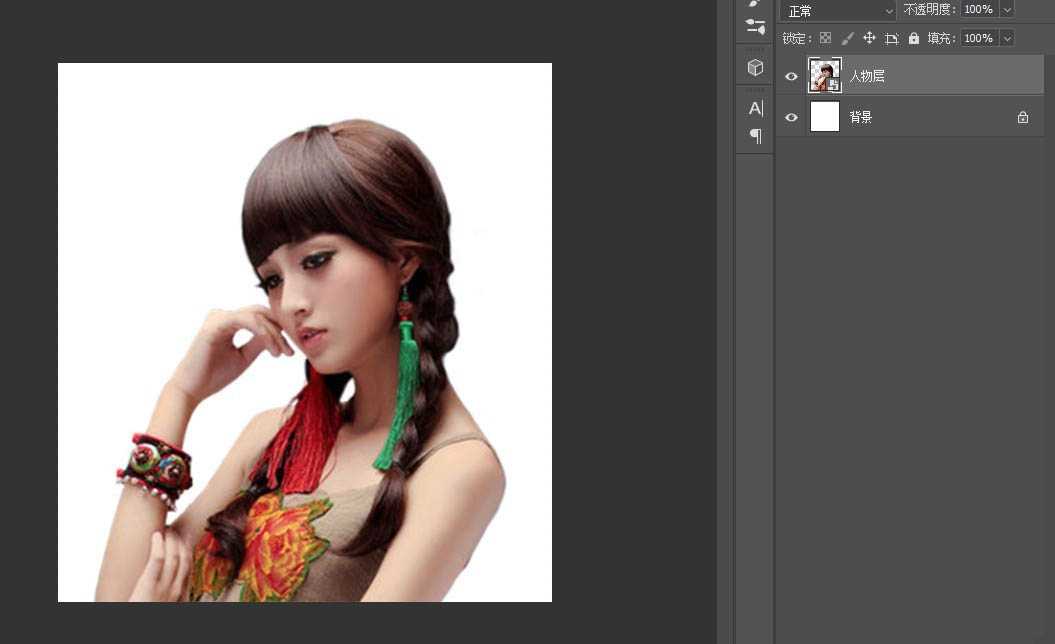The width and height of the screenshot is (1055, 644).
Task: Click the lock image pixels brush icon
Action: [x=847, y=38]
